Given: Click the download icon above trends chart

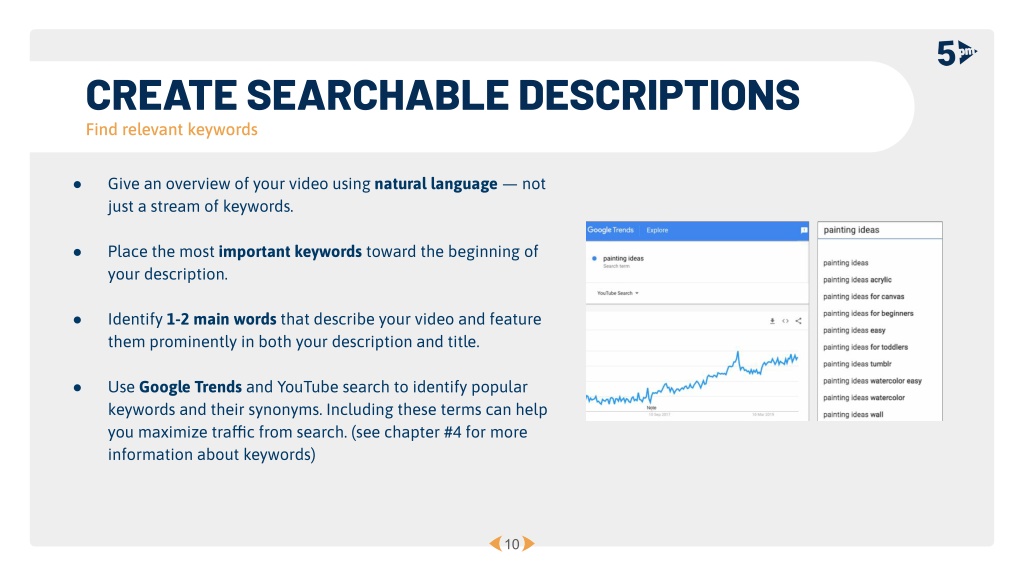Looking at the screenshot, I should 772,321.
